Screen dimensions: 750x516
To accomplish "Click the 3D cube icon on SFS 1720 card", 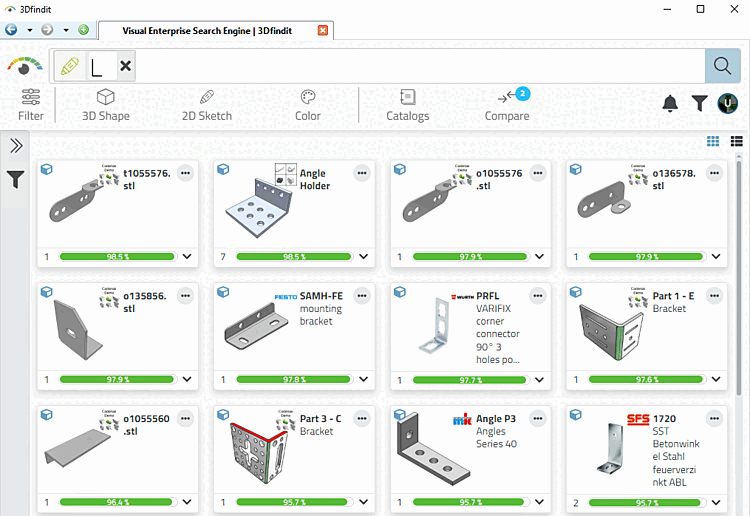I will coord(576,415).
